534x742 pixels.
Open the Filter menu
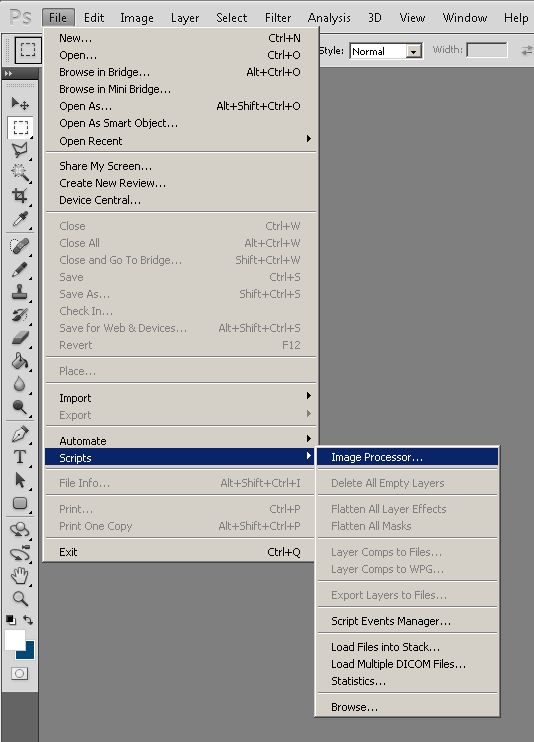278,18
